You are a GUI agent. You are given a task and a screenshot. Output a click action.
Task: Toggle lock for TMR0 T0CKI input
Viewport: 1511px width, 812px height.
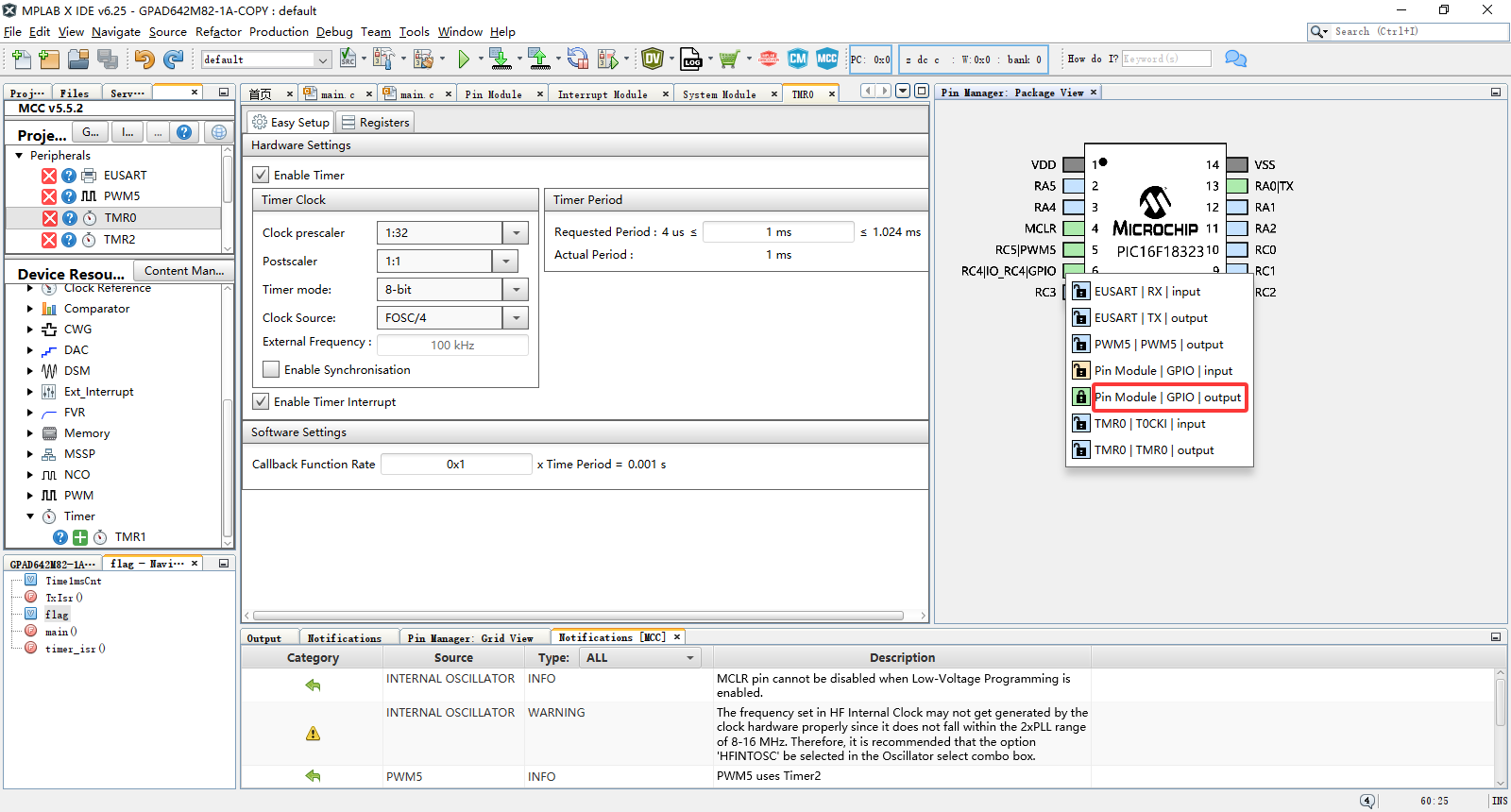1080,424
